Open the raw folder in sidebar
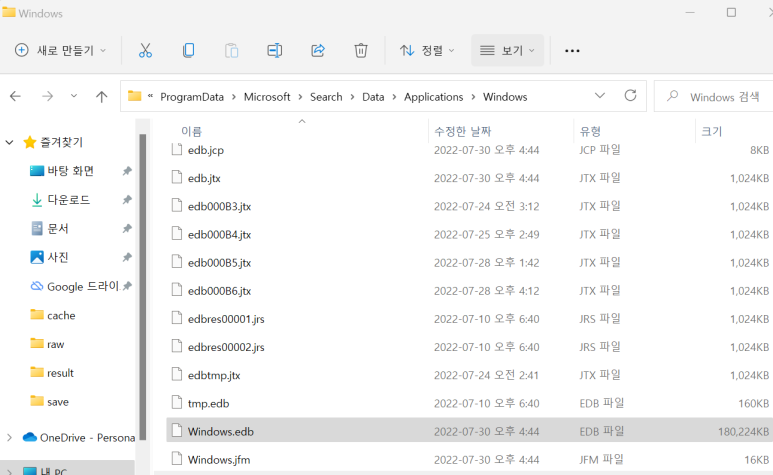Screen dimensions: 773x475 [55, 344]
